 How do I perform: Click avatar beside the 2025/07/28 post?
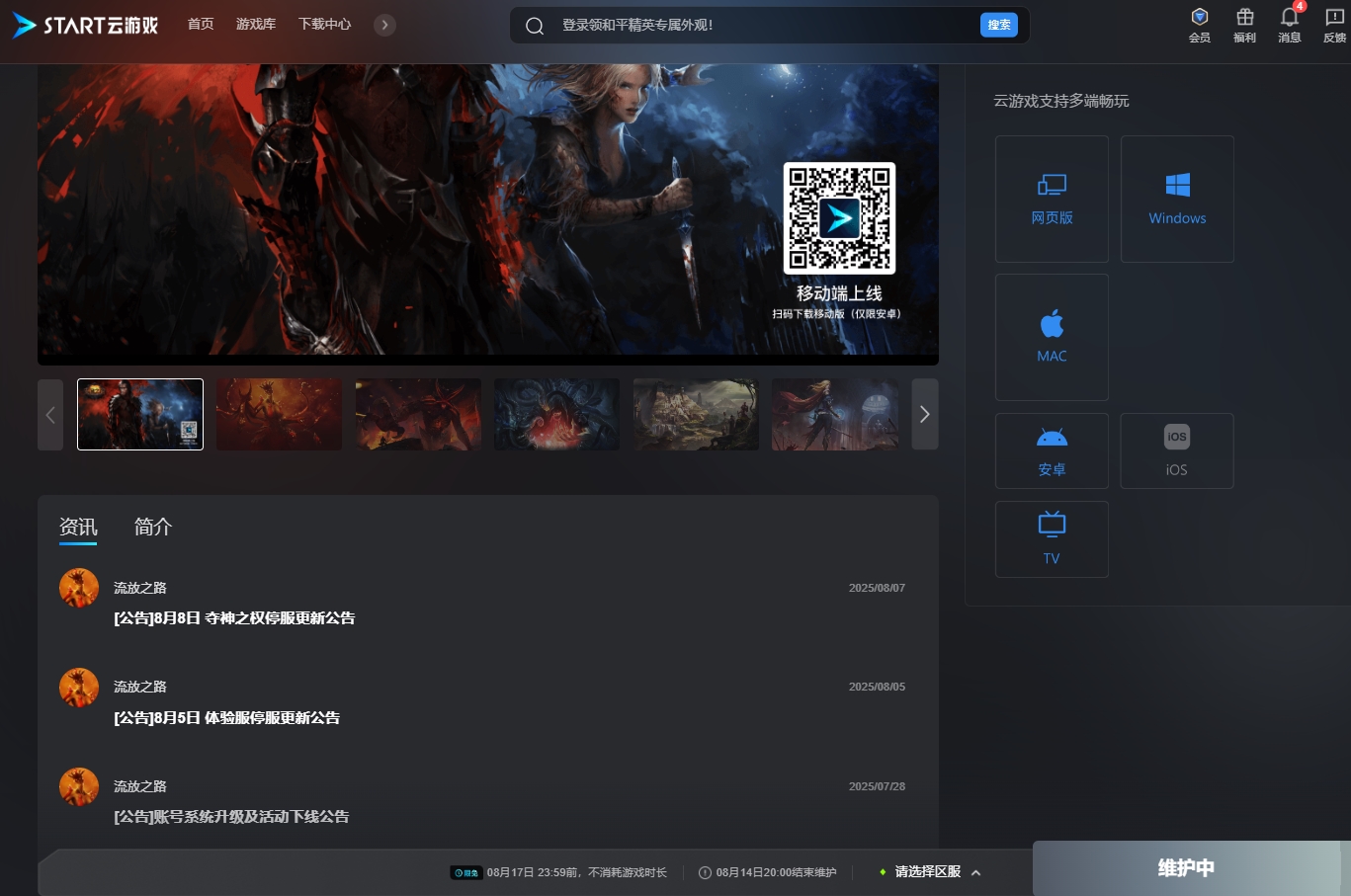pos(79,787)
